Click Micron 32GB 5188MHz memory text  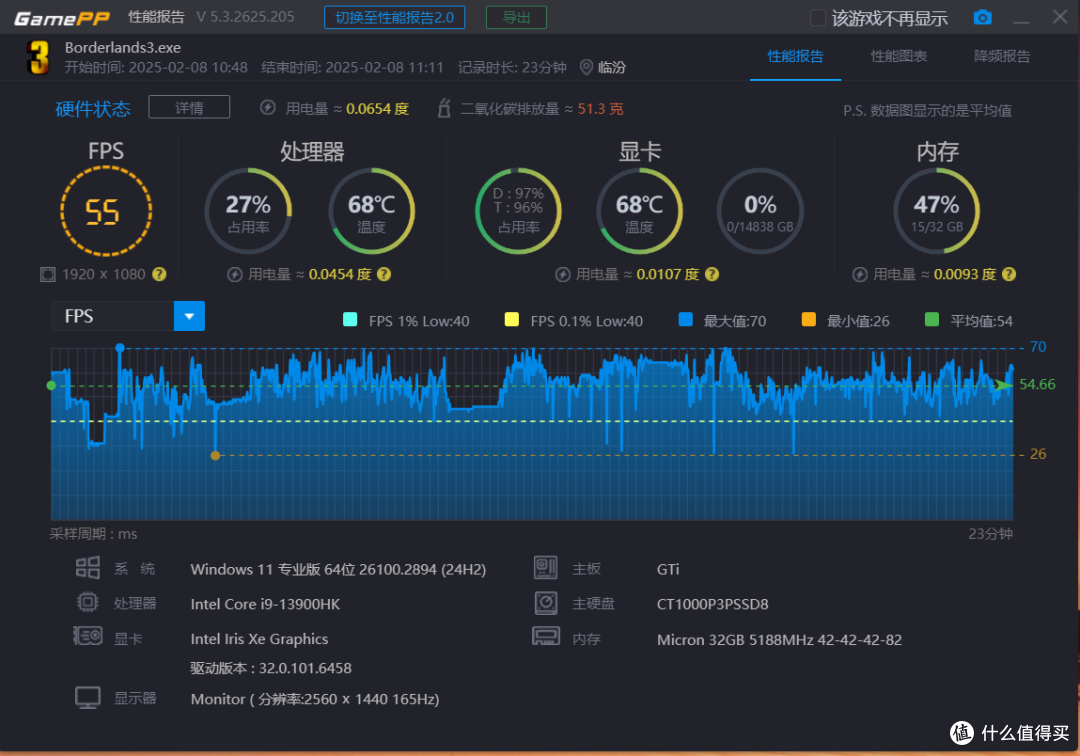(779, 640)
